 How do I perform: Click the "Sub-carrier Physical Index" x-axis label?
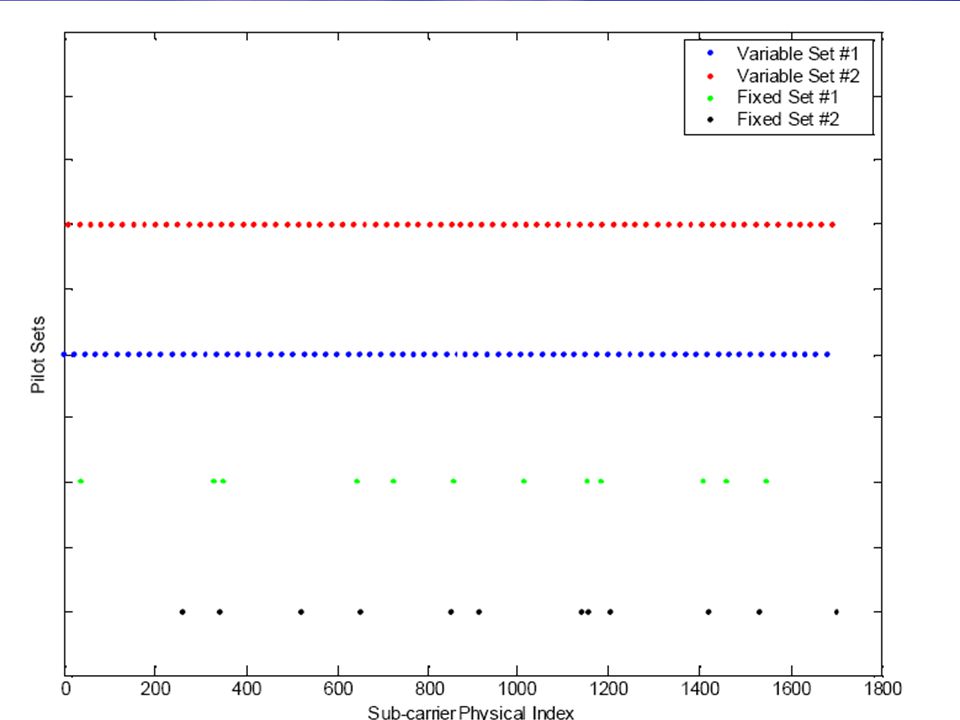click(x=470, y=713)
